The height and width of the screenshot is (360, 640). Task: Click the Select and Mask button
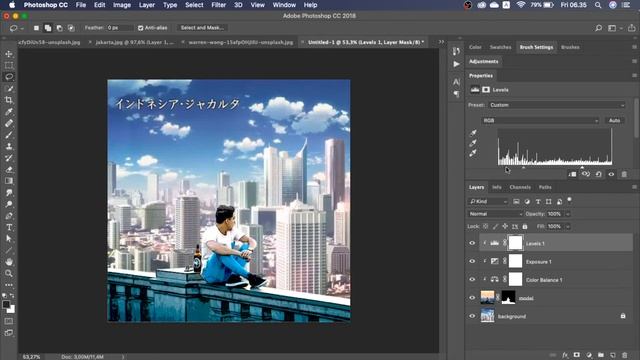point(202,28)
